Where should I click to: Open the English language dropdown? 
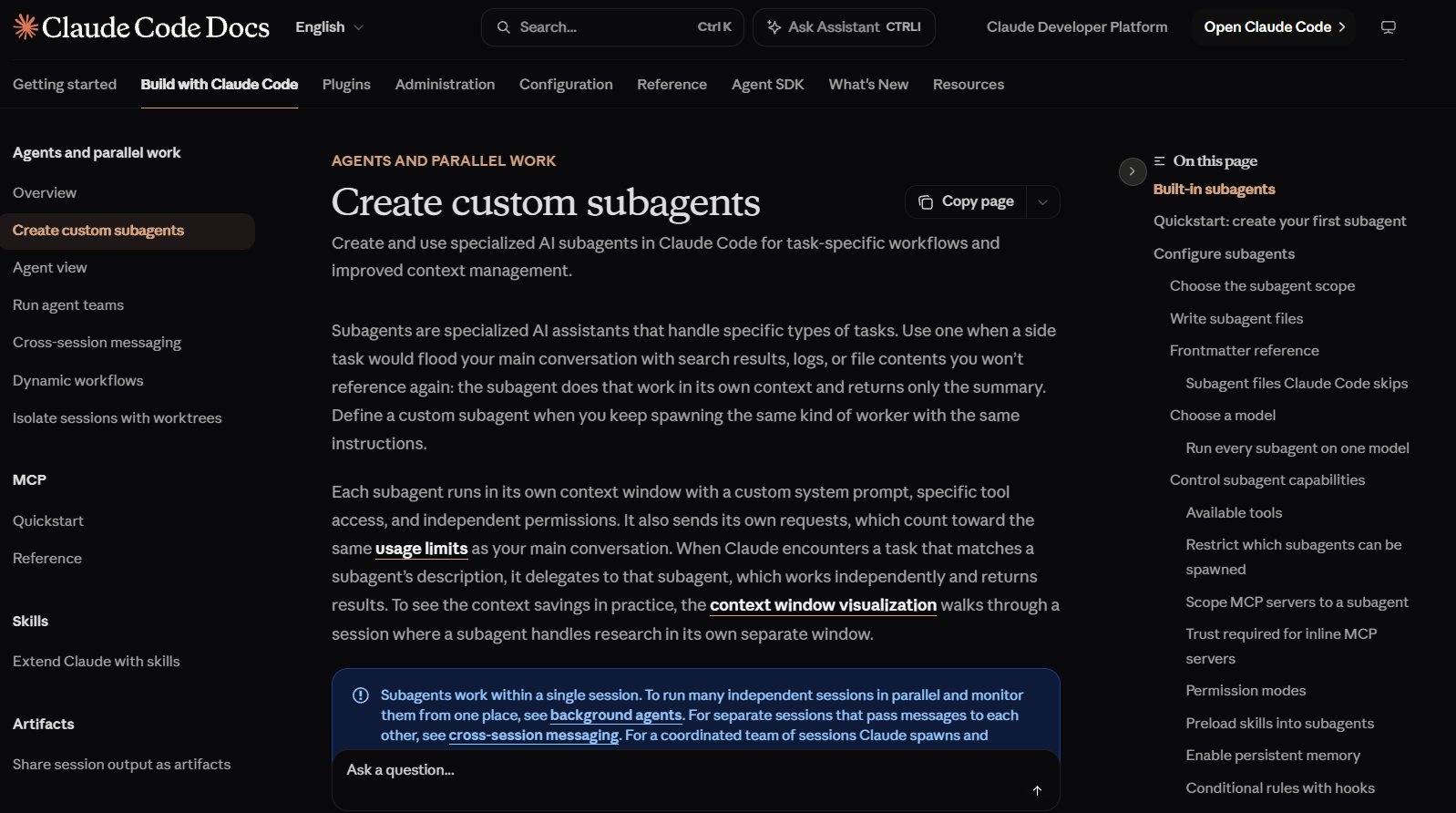coord(330,27)
